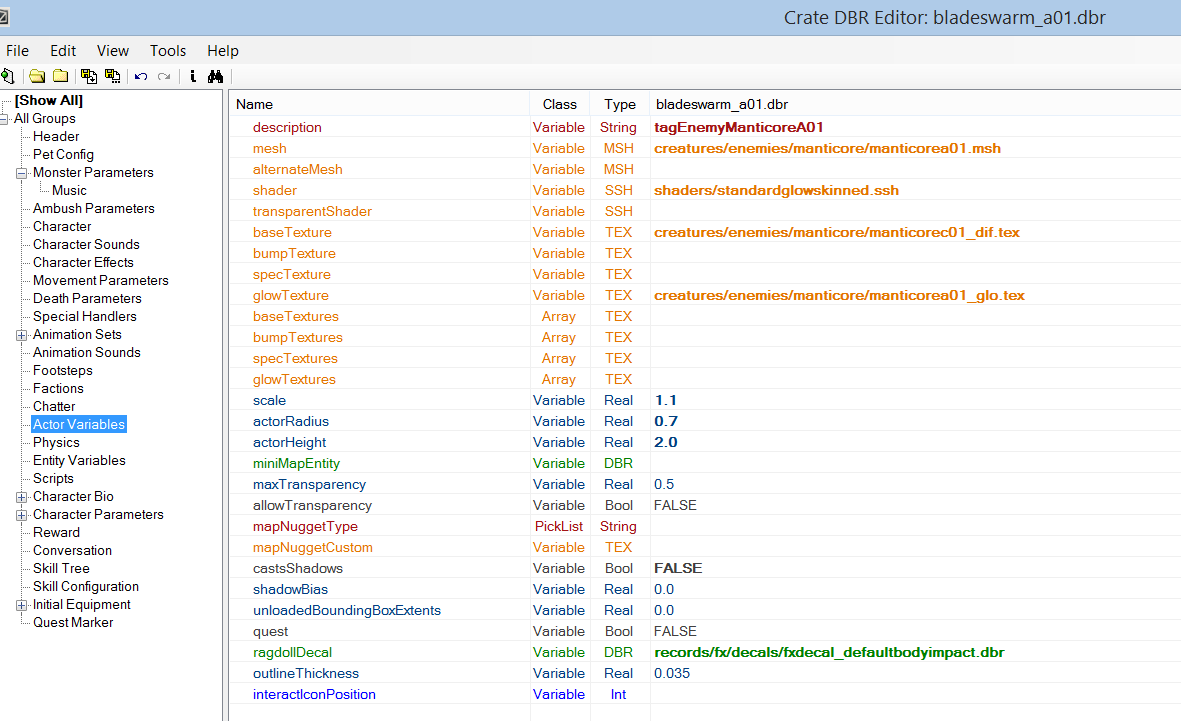Click the save file toolbar icon
The height and width of the screenshot is (721, 1181).
[89, 76]
